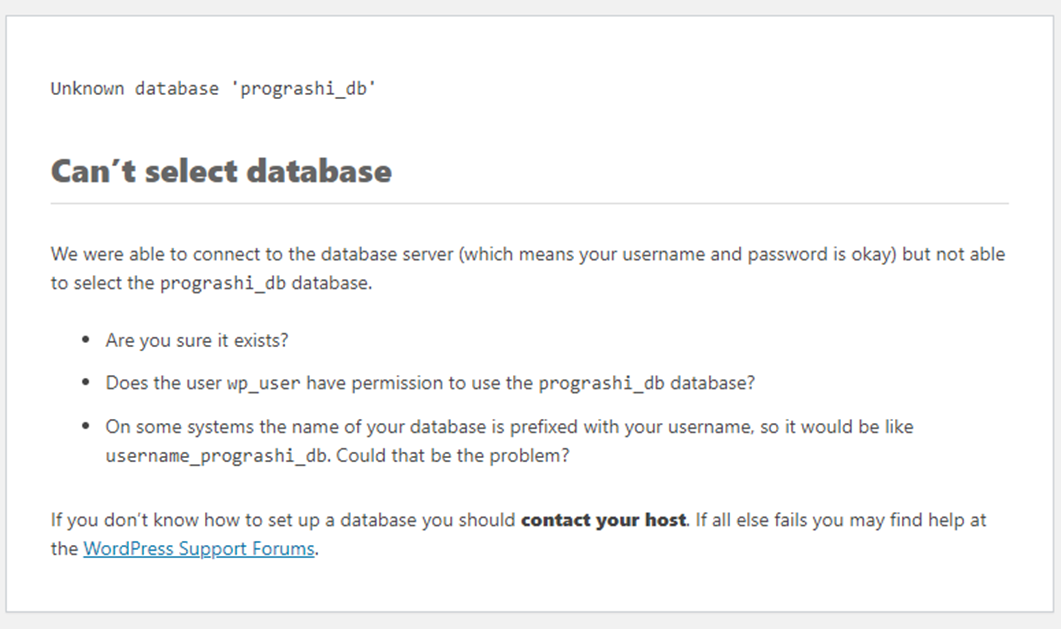Click the horizontal divider under the heading
The height and width of the screenshot is (629, 1061).
(x=529, y=203)
